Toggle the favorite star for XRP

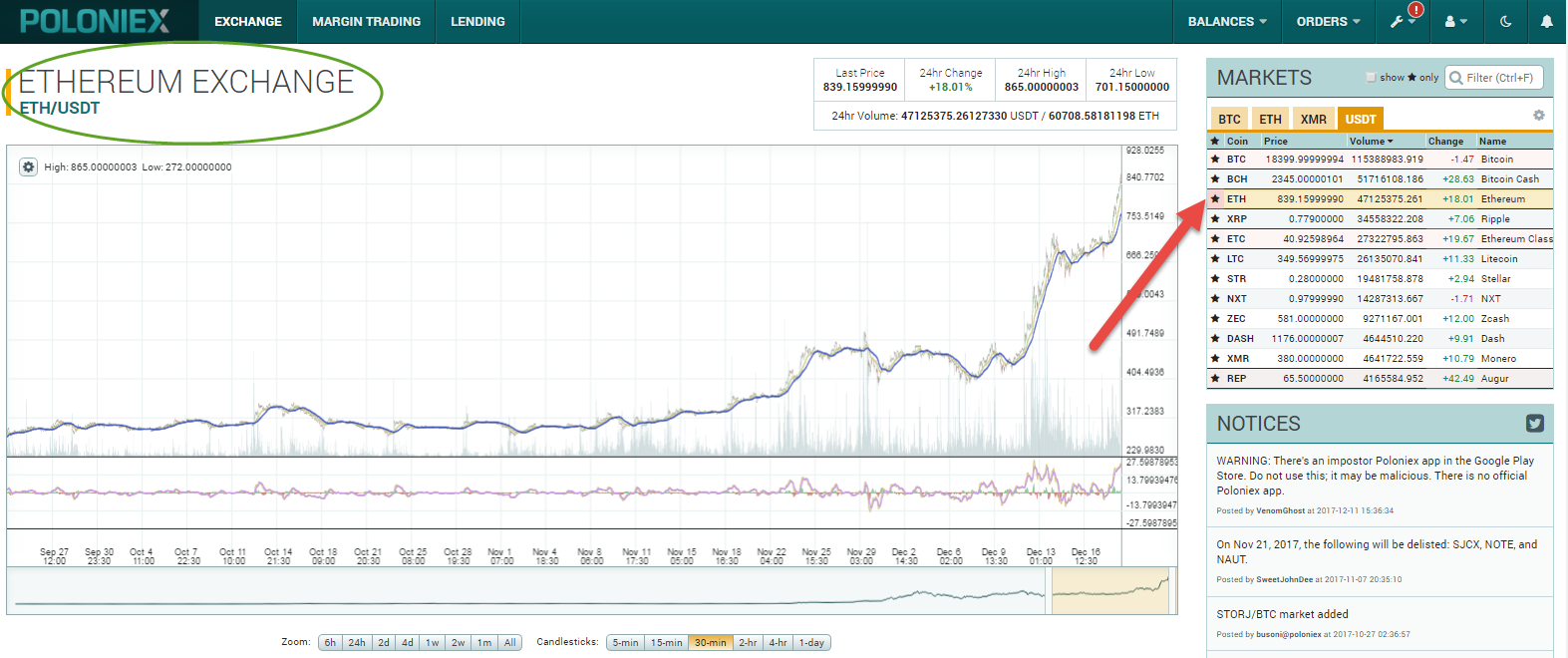tap(1215, 219)
